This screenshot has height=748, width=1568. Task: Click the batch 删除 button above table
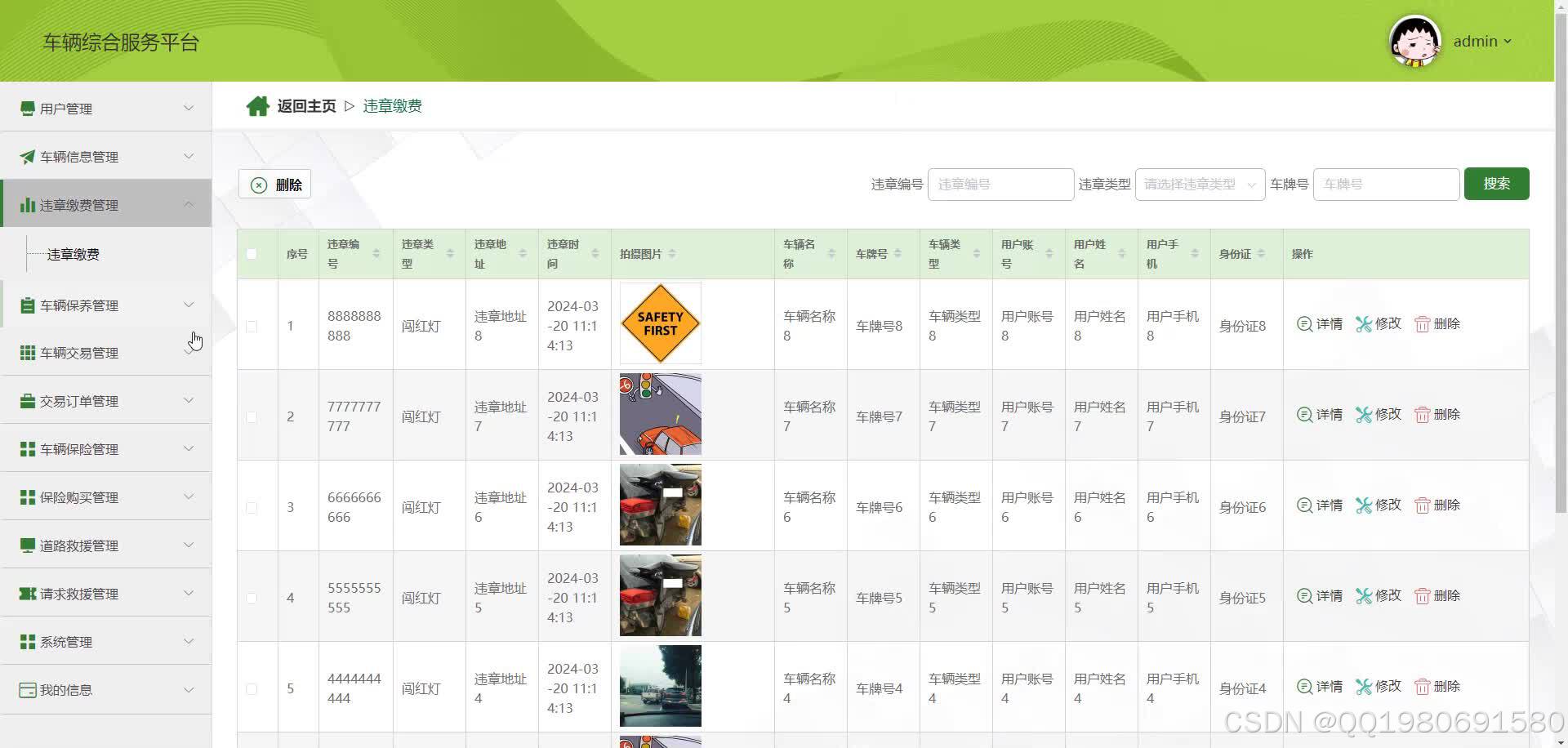click(x=274, y=185)
